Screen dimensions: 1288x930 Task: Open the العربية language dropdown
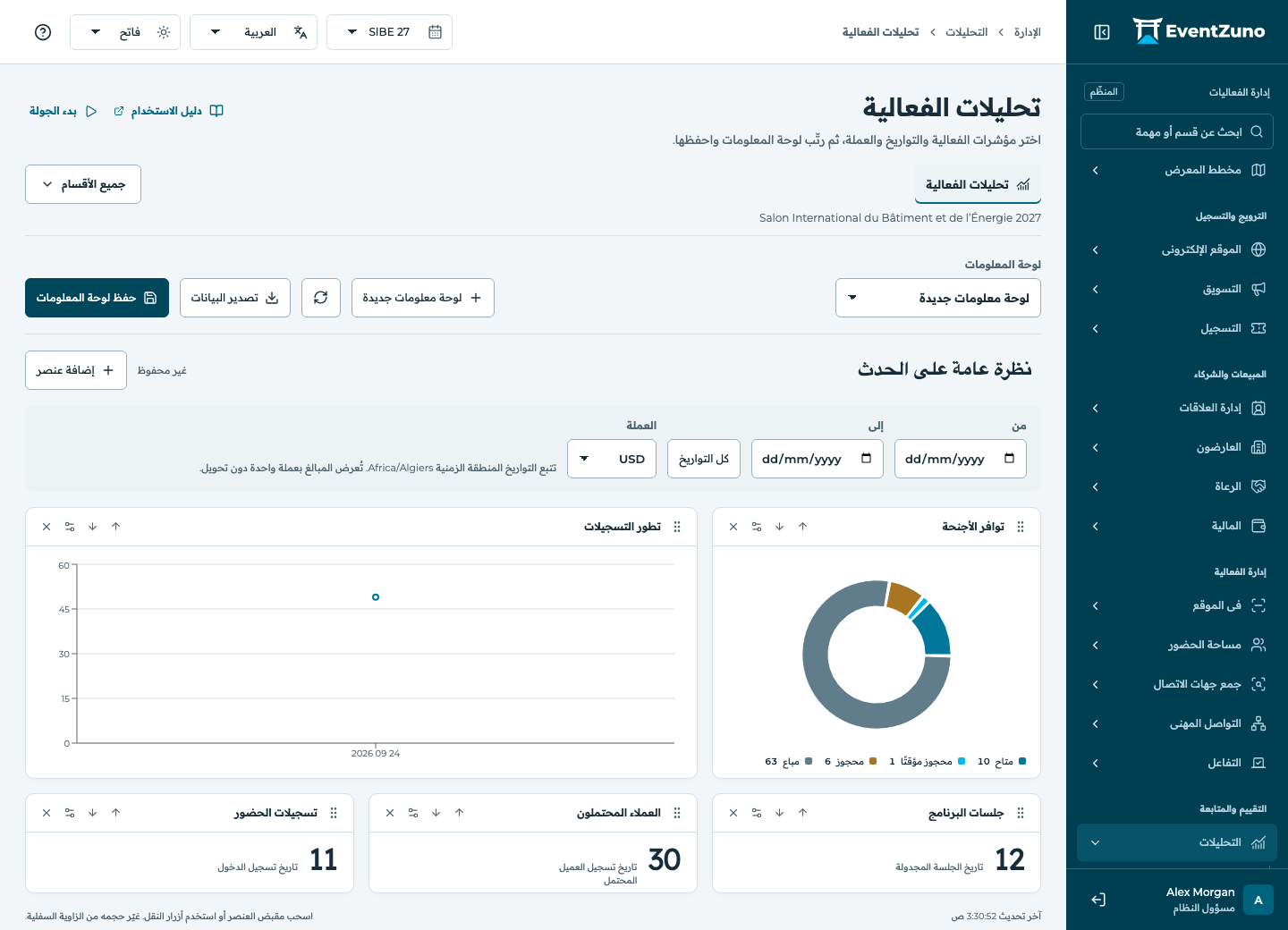(x=254, y=32)
